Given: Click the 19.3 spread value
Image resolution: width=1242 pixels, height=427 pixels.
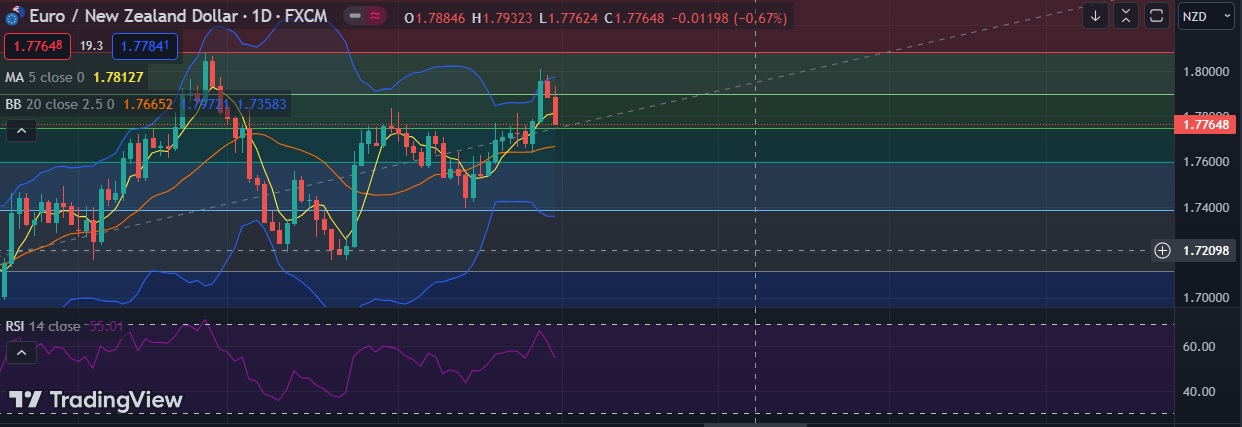Looking at the screenshot, I should tap(92, 45).
